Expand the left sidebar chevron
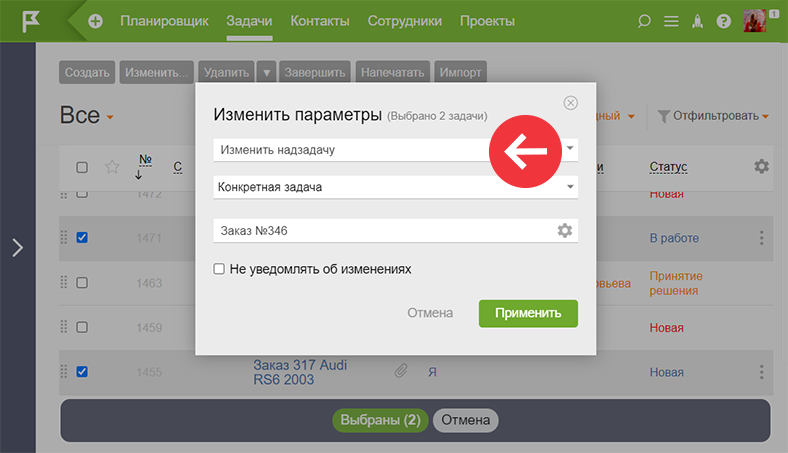 tap(18, 247)
